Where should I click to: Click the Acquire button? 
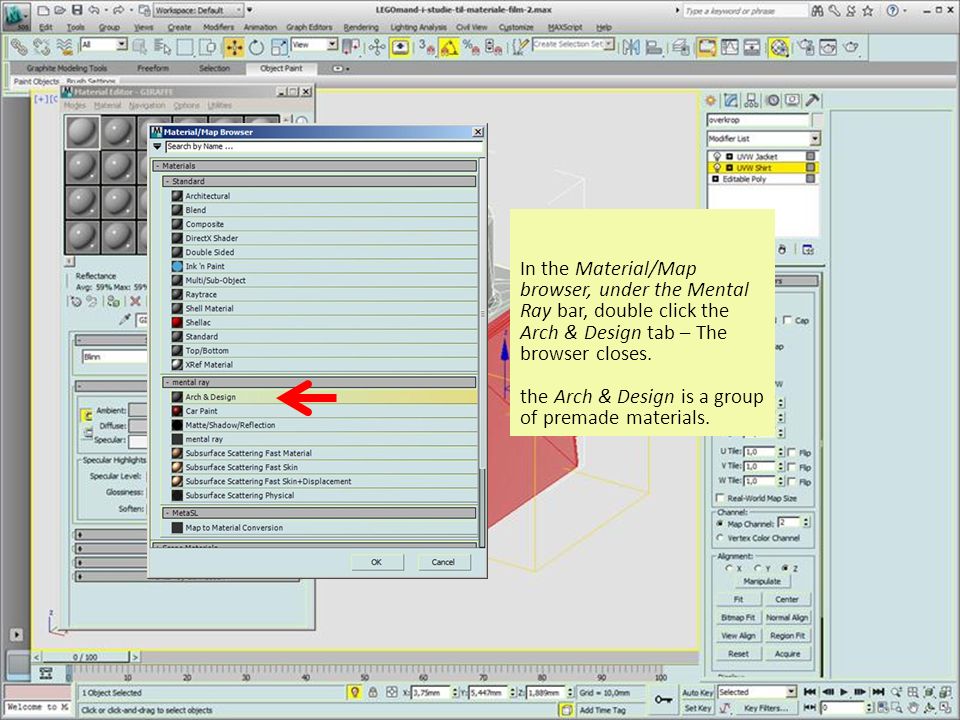coord(787,654)
